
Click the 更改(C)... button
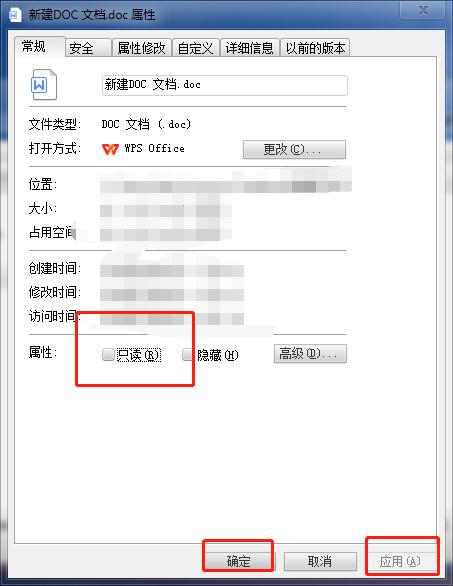click(x=294, y=149)
